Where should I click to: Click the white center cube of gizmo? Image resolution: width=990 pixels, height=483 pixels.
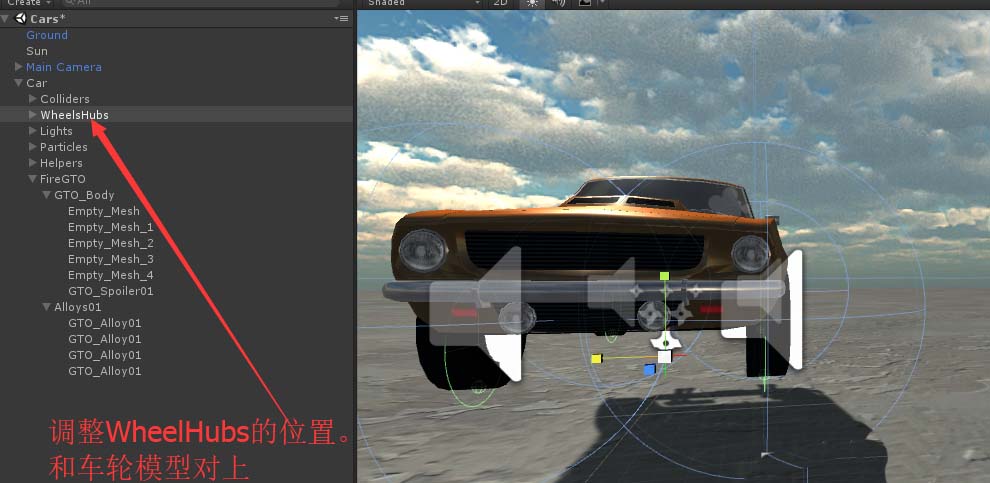(664, 356)
